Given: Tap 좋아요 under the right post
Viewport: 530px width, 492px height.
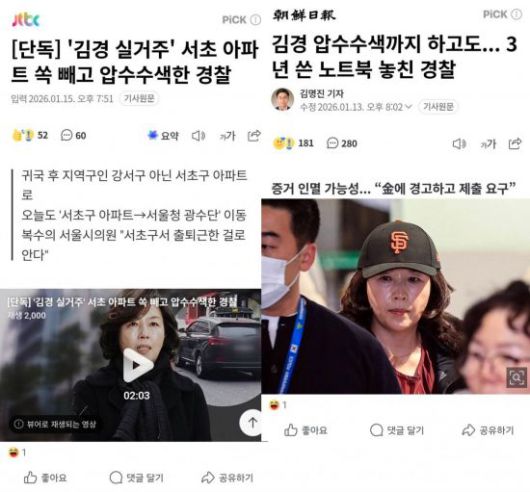Looking at the screenshot, I should tap(306, 430).
